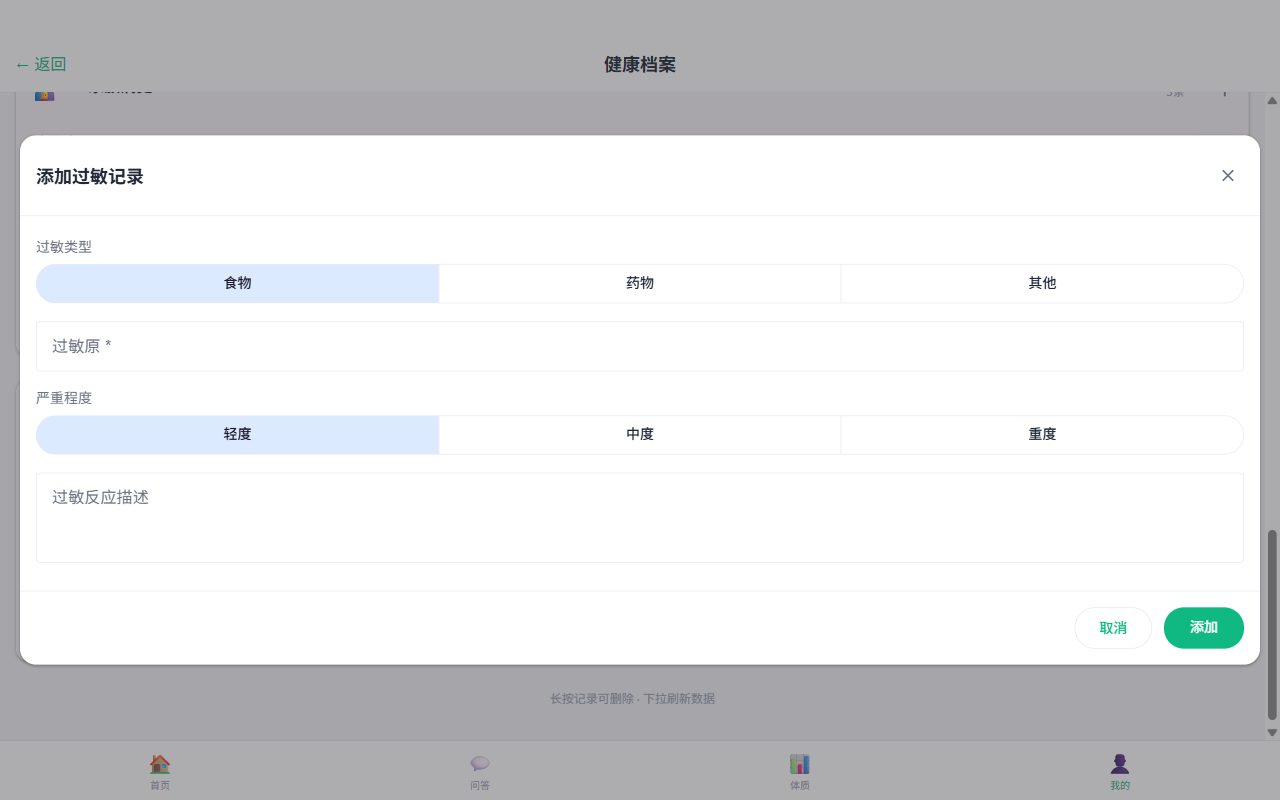Click the plus icon behind the dialog
Screen dimensions: 1280x800
coord(1224,92)
